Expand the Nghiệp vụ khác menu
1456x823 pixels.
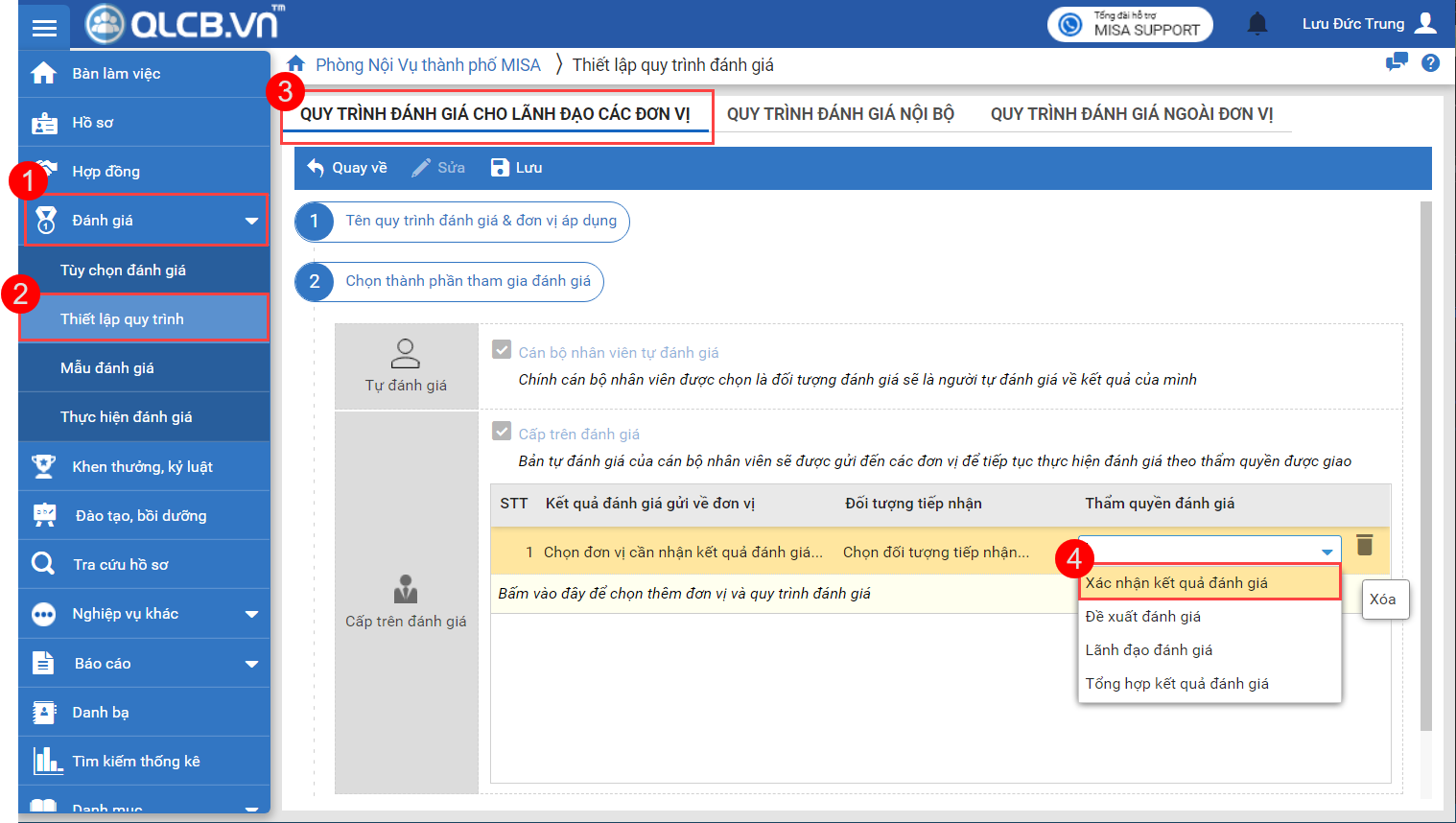251,614
